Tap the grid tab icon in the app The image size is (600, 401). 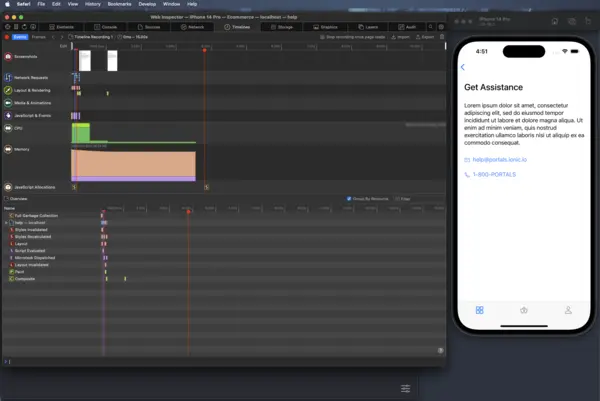pos(480,310)
